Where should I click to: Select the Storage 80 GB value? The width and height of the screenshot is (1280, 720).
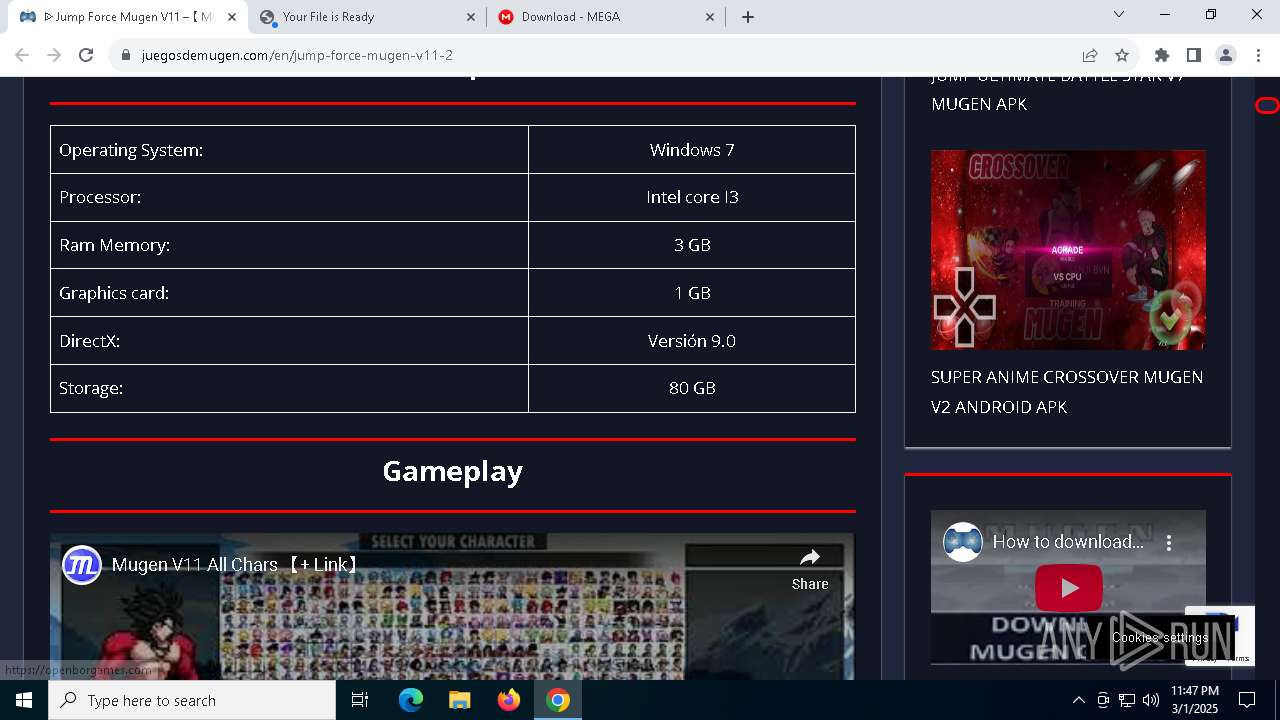pyautogui.click(x=692, y=388)
